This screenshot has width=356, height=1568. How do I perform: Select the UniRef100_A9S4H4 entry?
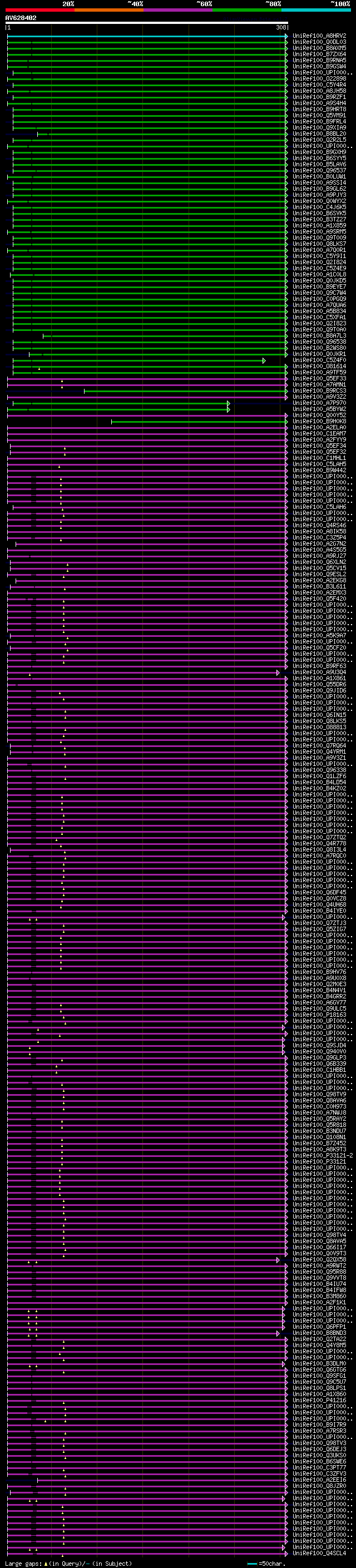point(319,103)
